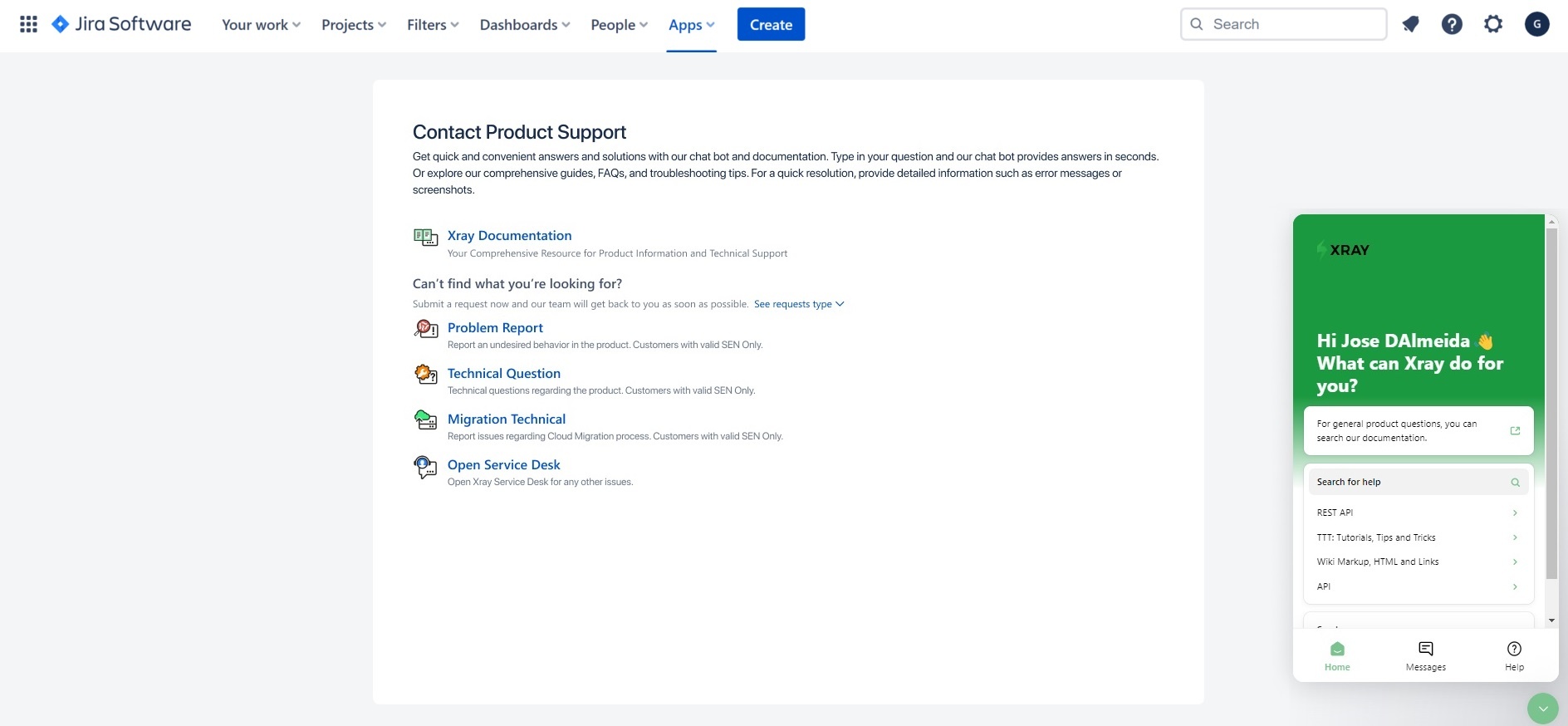
Task: Click the Open Service Desk chat icon
Action: pos(425,467)
